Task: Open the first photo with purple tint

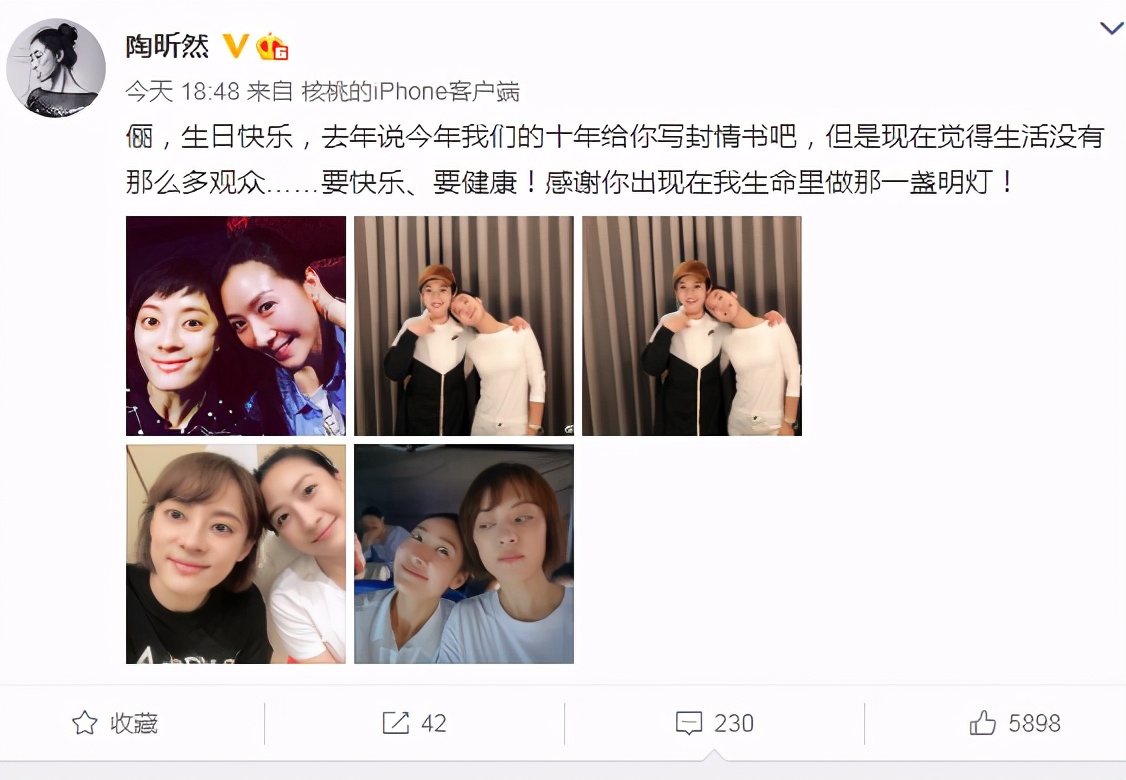Action: tap(236, 326)
